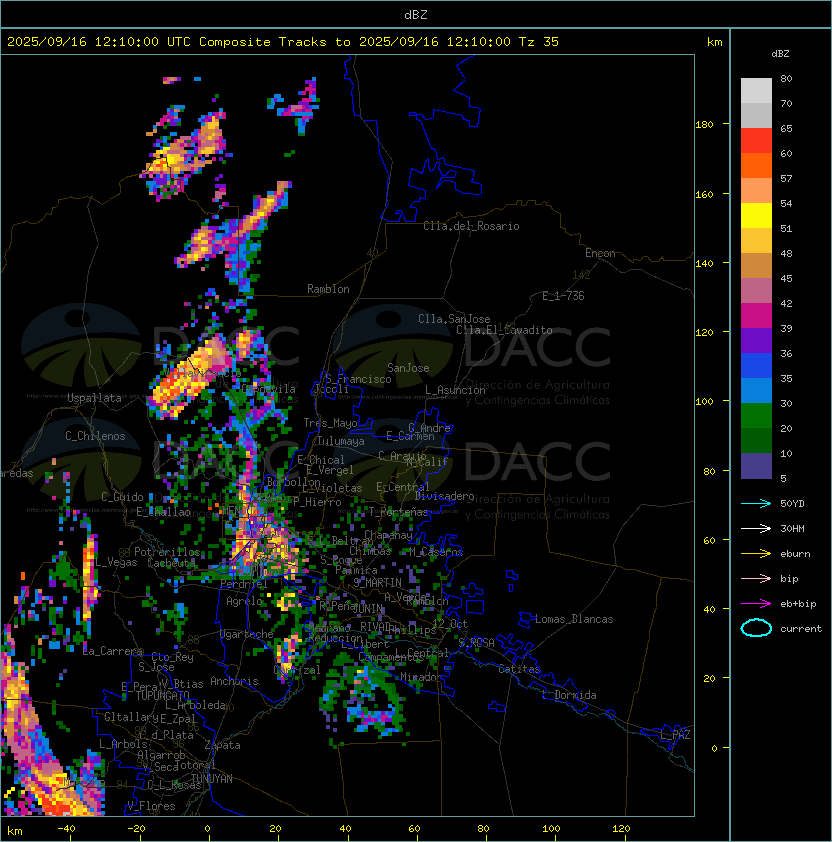Click the magenta eb+bip arrow in legend
This screenshot has width=832, height=842.
[x=756, y=604]
